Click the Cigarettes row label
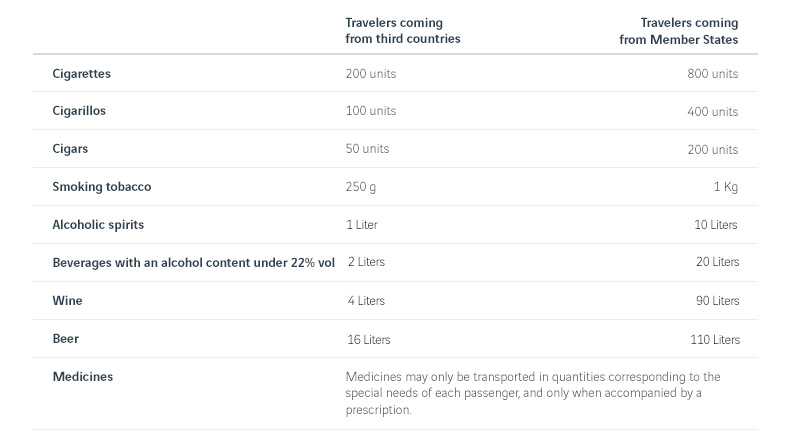The width and height of the screenshot is (790, 445). click(81, 74)
